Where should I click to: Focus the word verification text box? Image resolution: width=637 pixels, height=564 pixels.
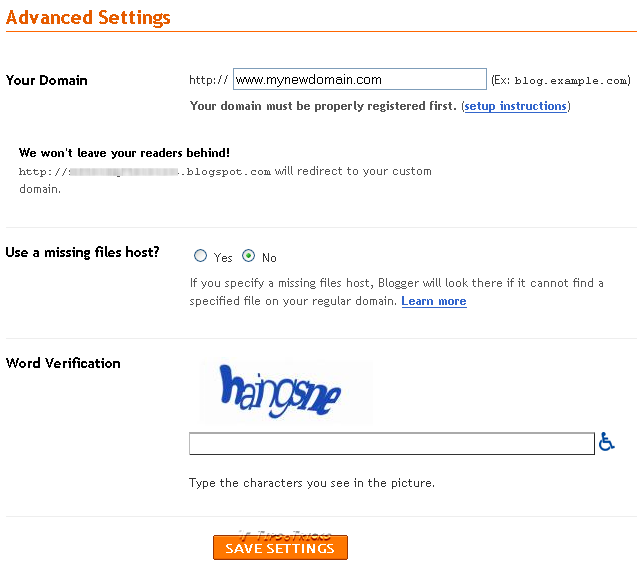(x=391, y=443)
